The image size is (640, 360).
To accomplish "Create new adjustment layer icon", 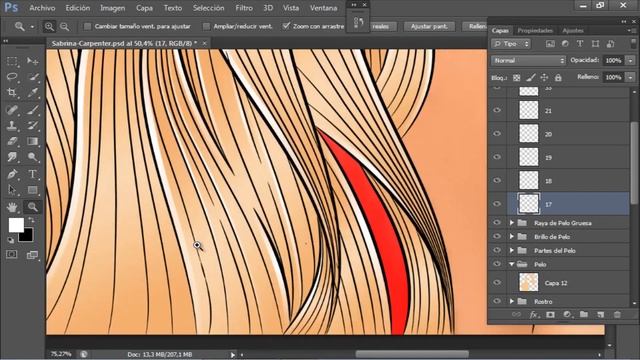I will (x=567, y=315).
